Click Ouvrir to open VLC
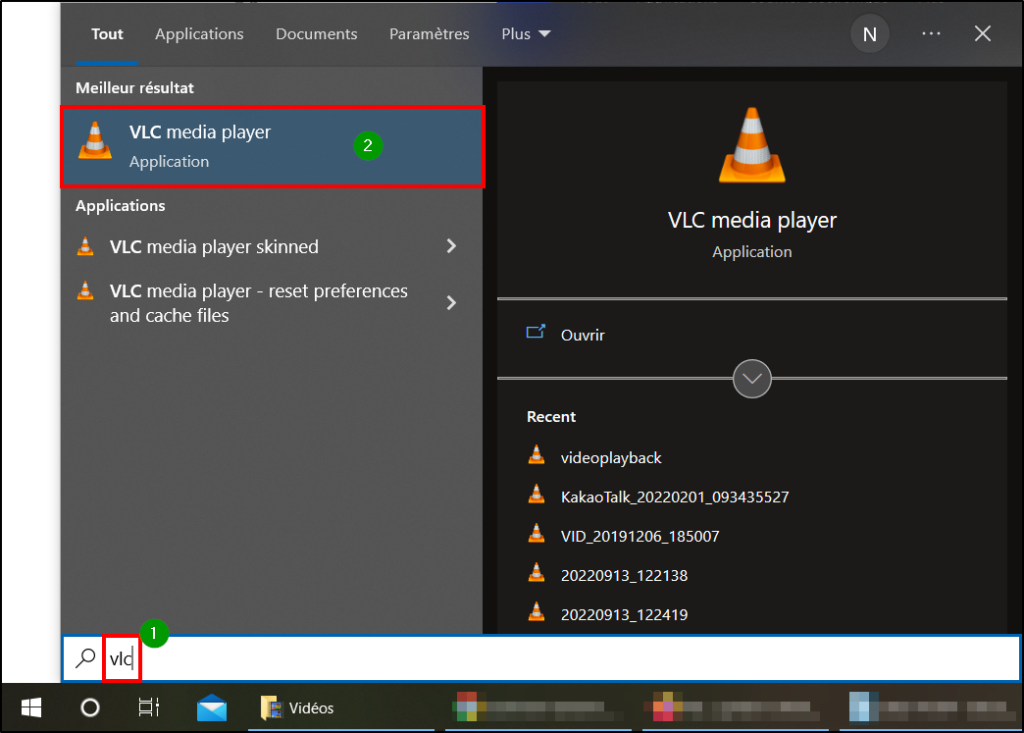The image size is (1024, 733). (x=583, y=335)
